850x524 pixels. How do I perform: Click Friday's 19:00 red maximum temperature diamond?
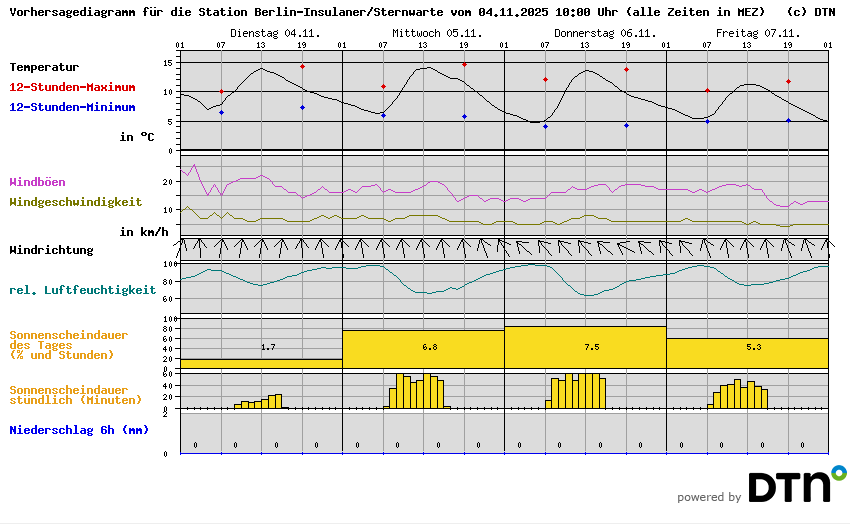click(x=788, y=81)
